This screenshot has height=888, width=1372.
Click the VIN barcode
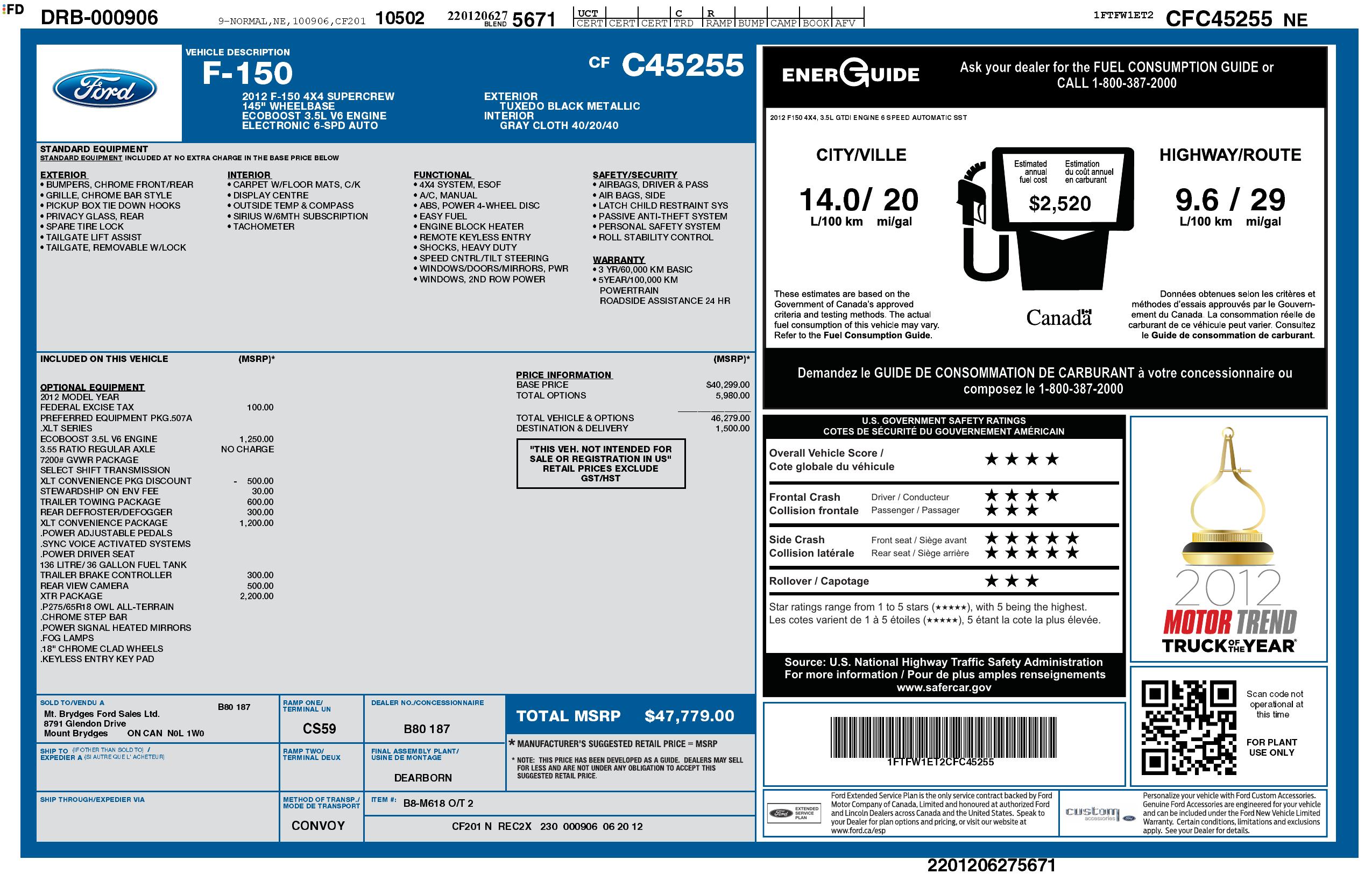(x=943, y=736)
